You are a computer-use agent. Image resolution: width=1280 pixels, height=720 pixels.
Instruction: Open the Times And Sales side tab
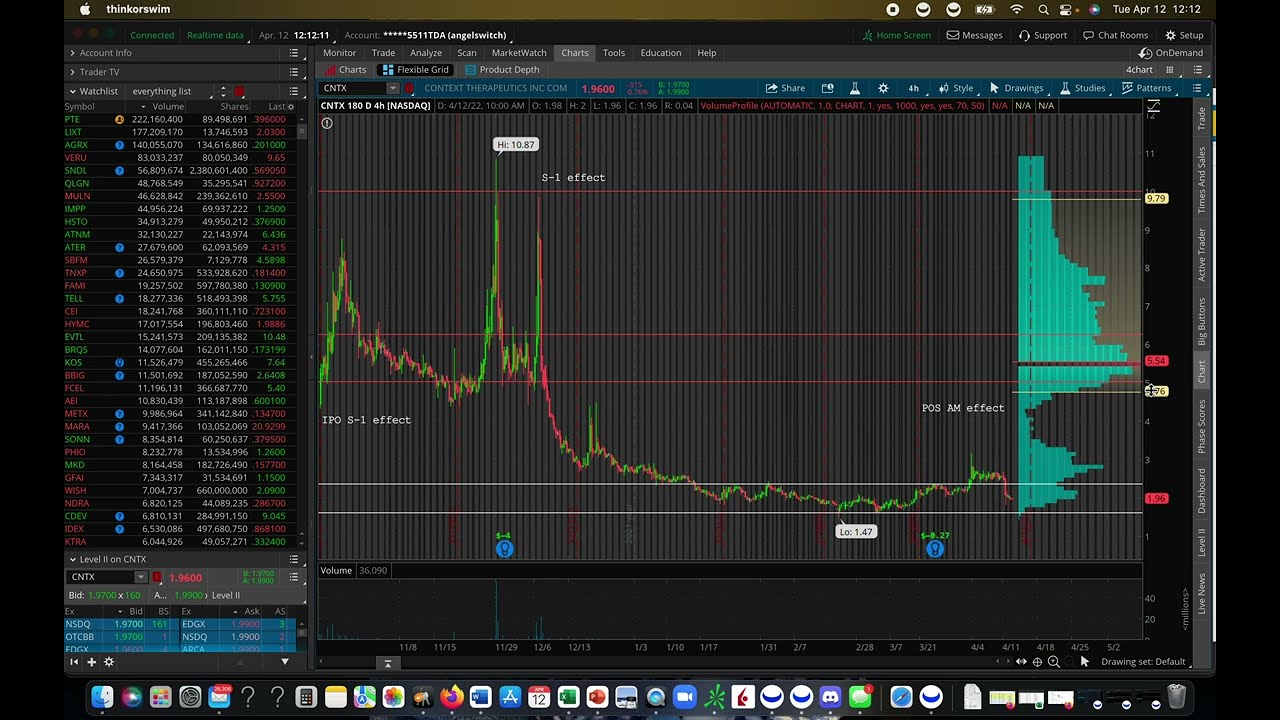pyautogui.click(x=1202, y=180)
